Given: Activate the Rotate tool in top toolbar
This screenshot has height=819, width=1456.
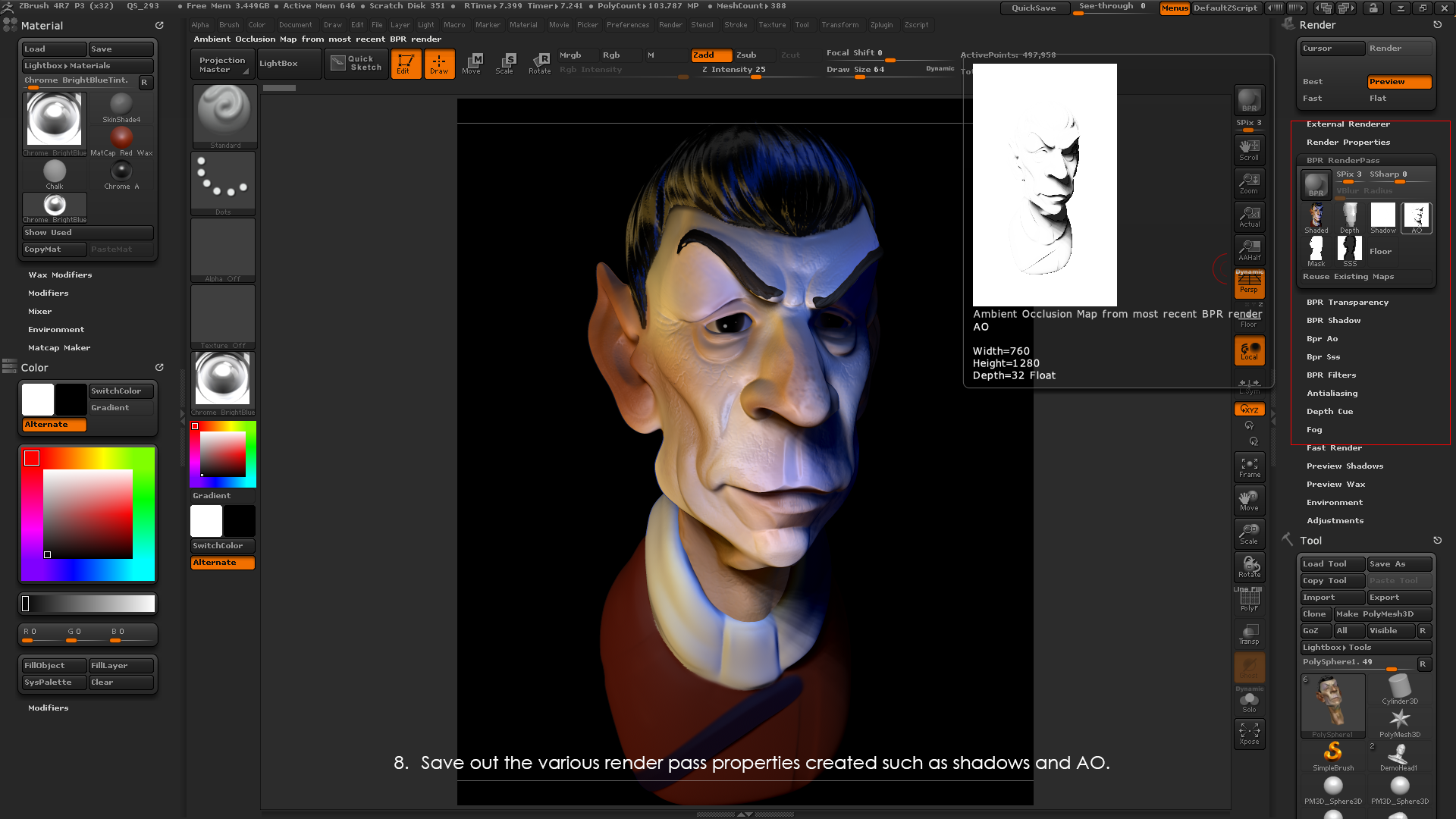Looking at the screenshot, I should [x=540, y=63].
